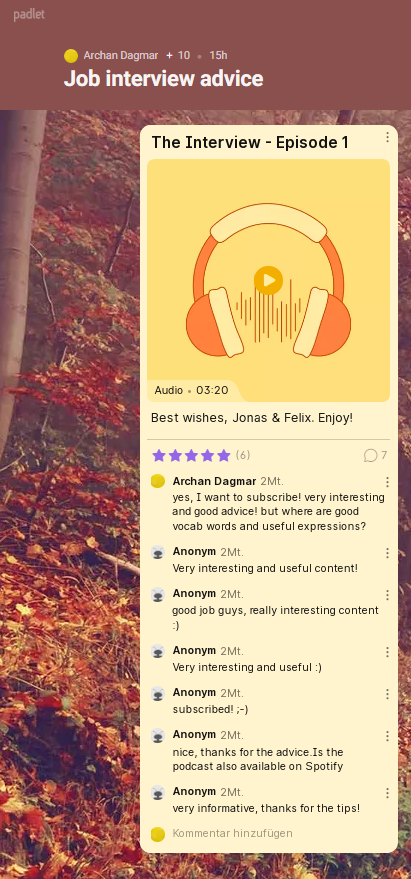Open options for Archan Dagmar's comment
Image resolution: width=411 pixels, height=879 pixels.
point(387,482)
